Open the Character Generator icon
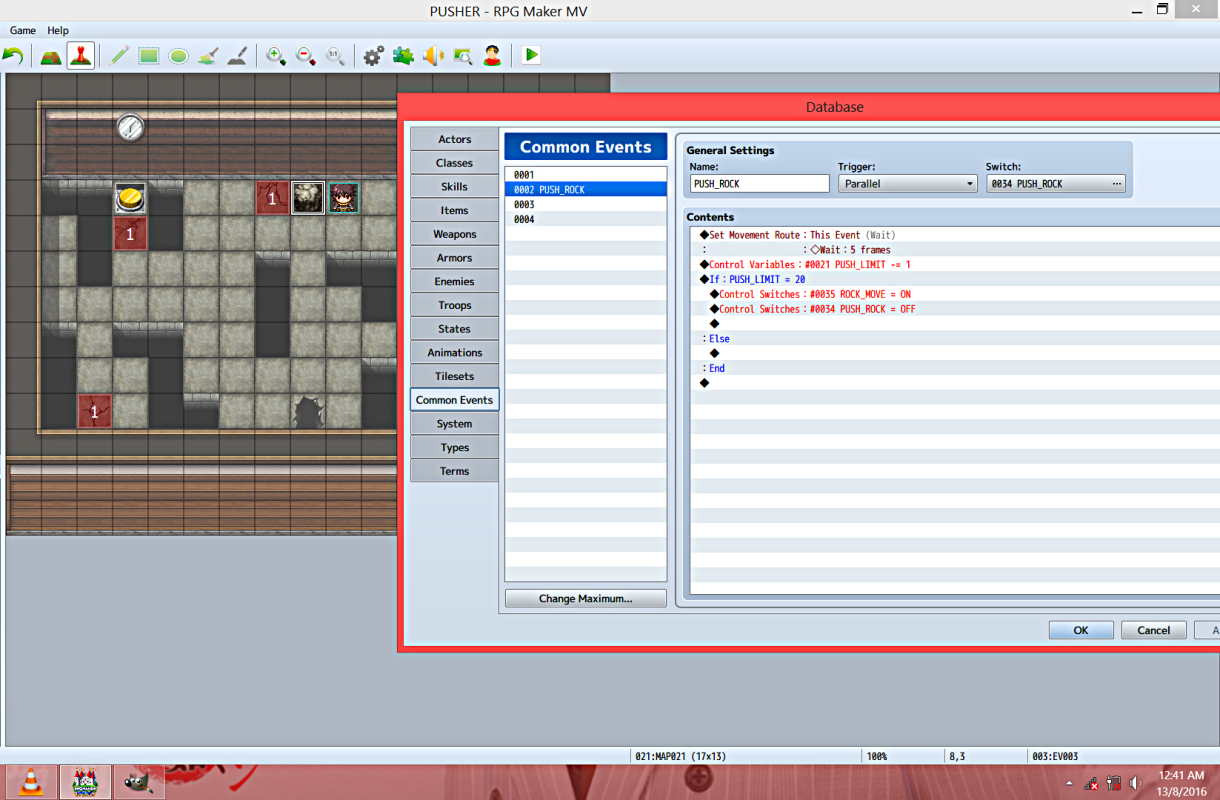Viewport: 1220px width, 800px height. click(x=492, y=56)
